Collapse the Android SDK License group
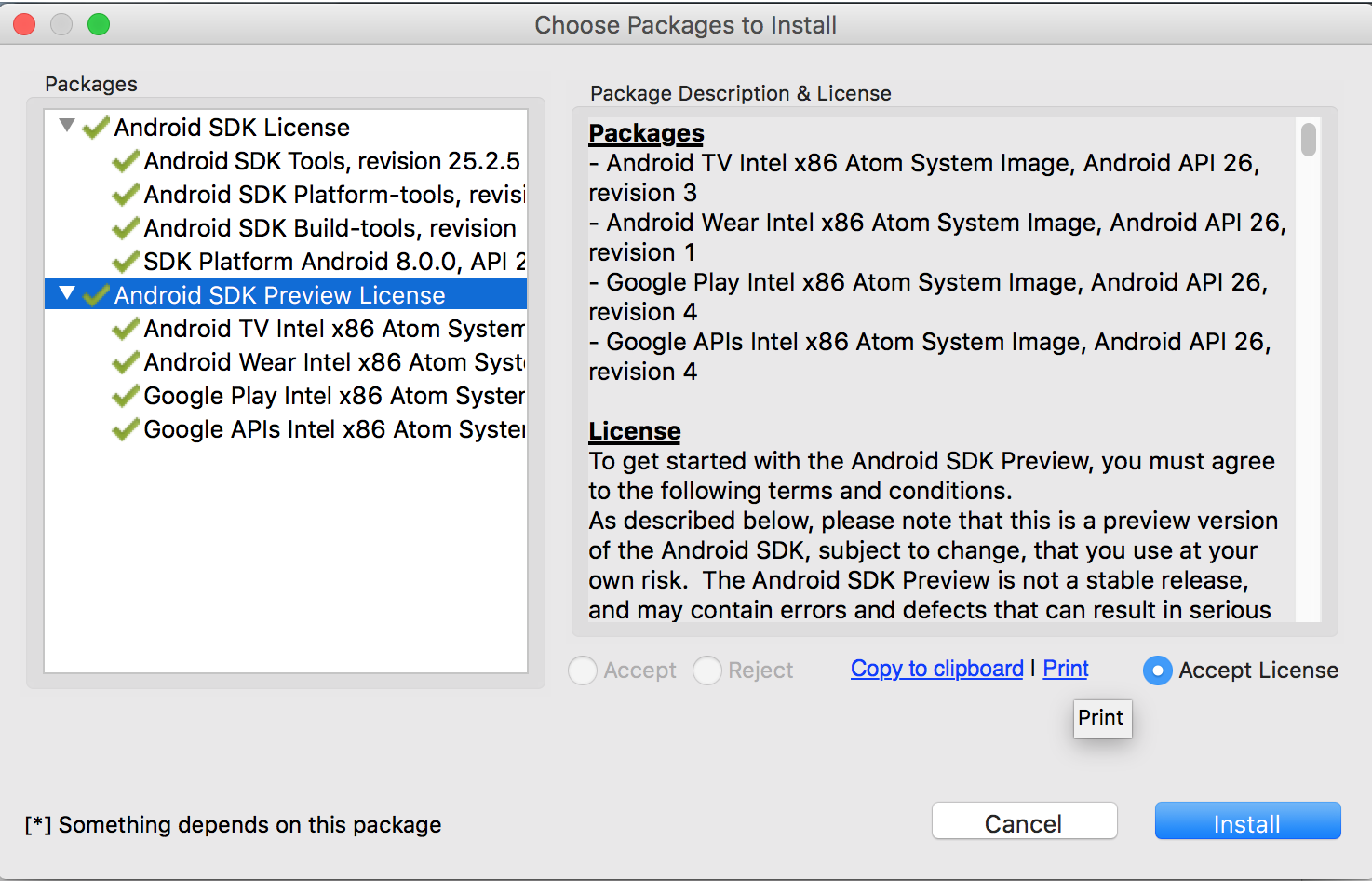 click(67, 125)
